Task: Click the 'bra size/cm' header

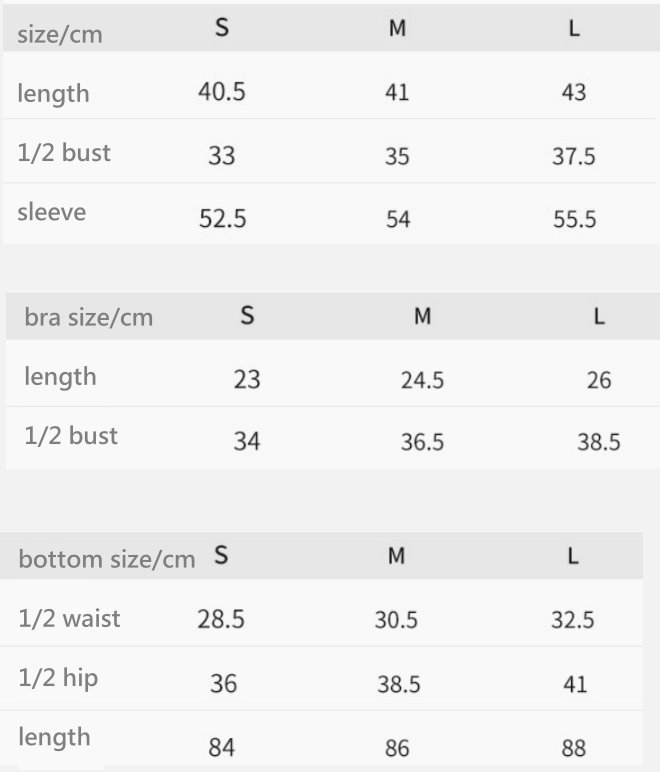Action: tap(89, 317)
